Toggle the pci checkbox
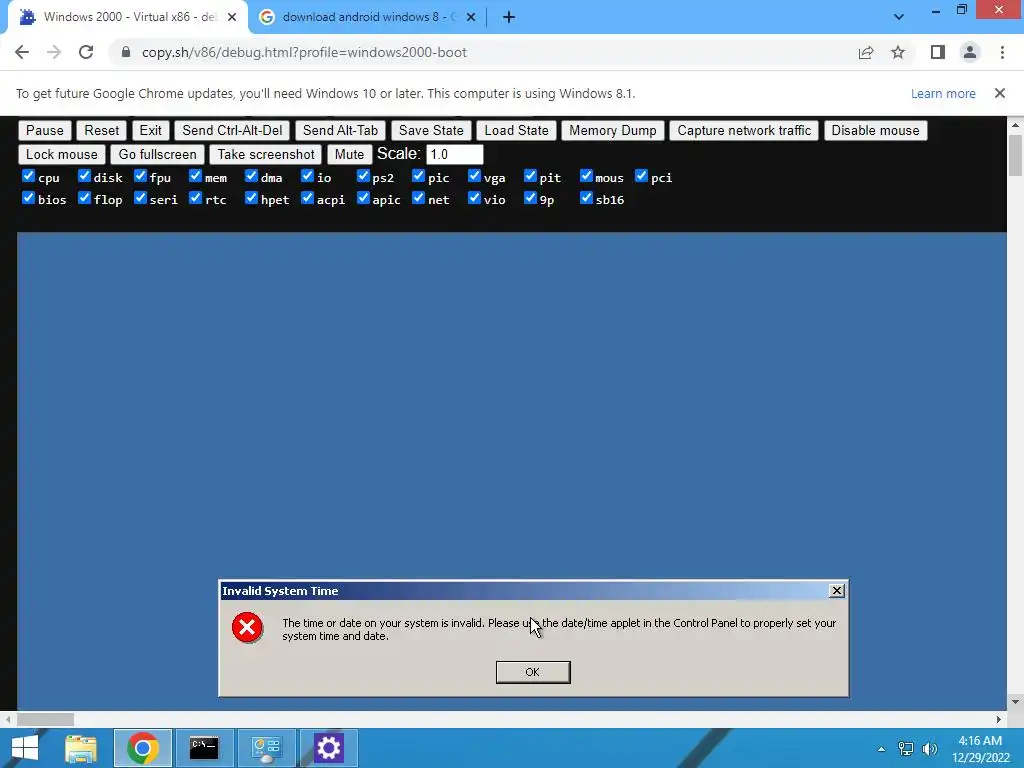 pyautogui.click(x=641, y=176)
